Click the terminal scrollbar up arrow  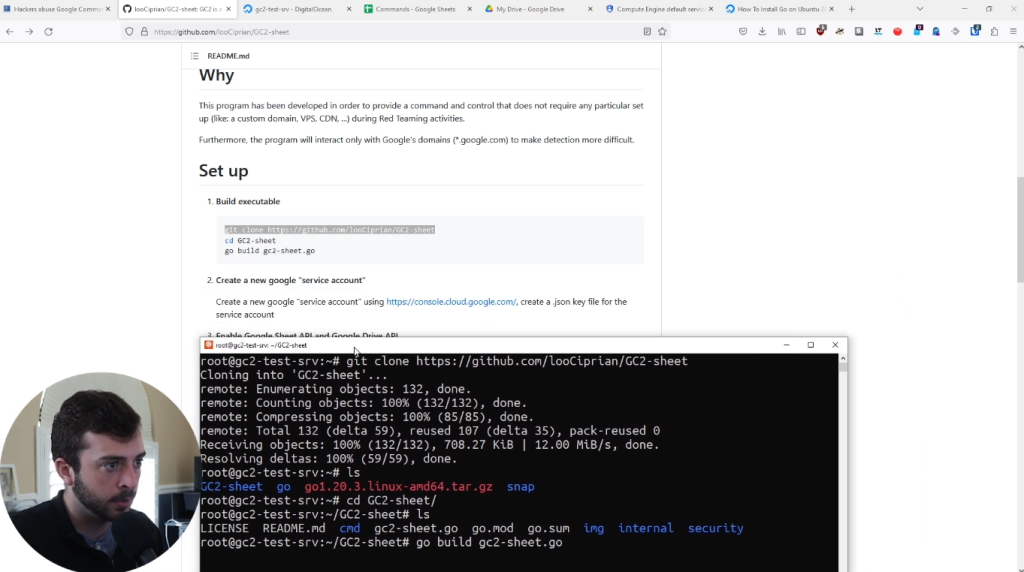click(x=843, y=358)
